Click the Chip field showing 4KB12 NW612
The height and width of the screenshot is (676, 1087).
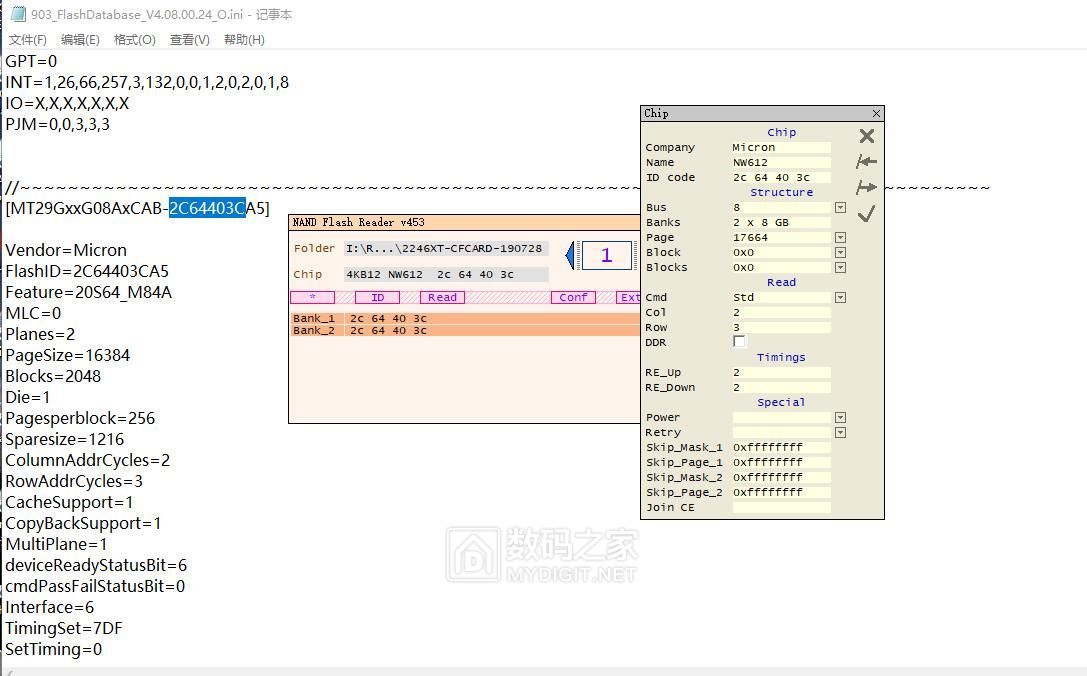pyautogui.click(x=446, y=275)
